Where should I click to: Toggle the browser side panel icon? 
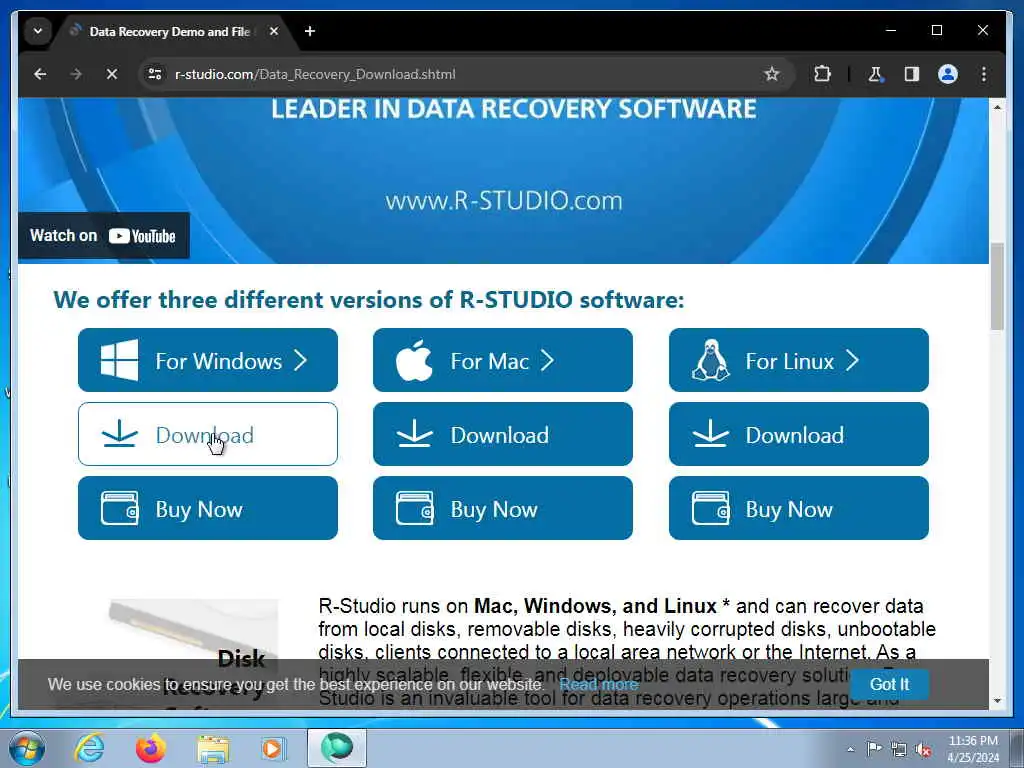point(912,74)
